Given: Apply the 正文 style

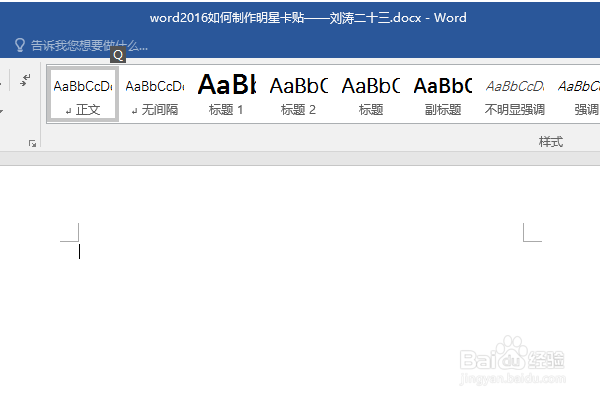Looking at the screenshot, I should (83, 94).
